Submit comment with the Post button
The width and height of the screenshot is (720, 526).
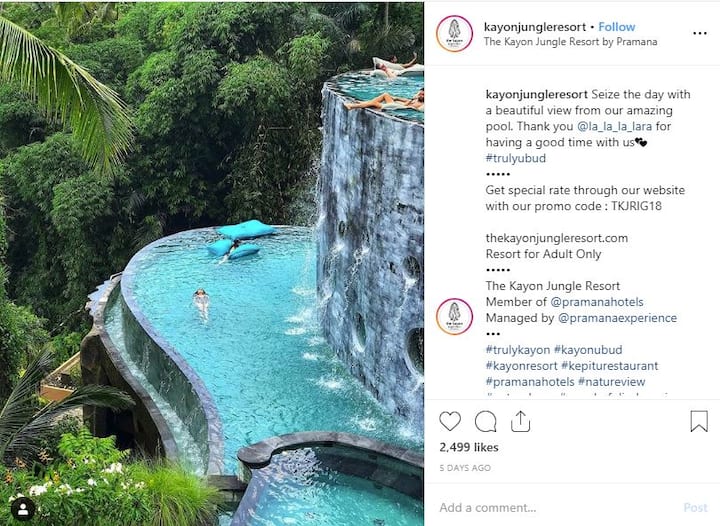[695, 508]
